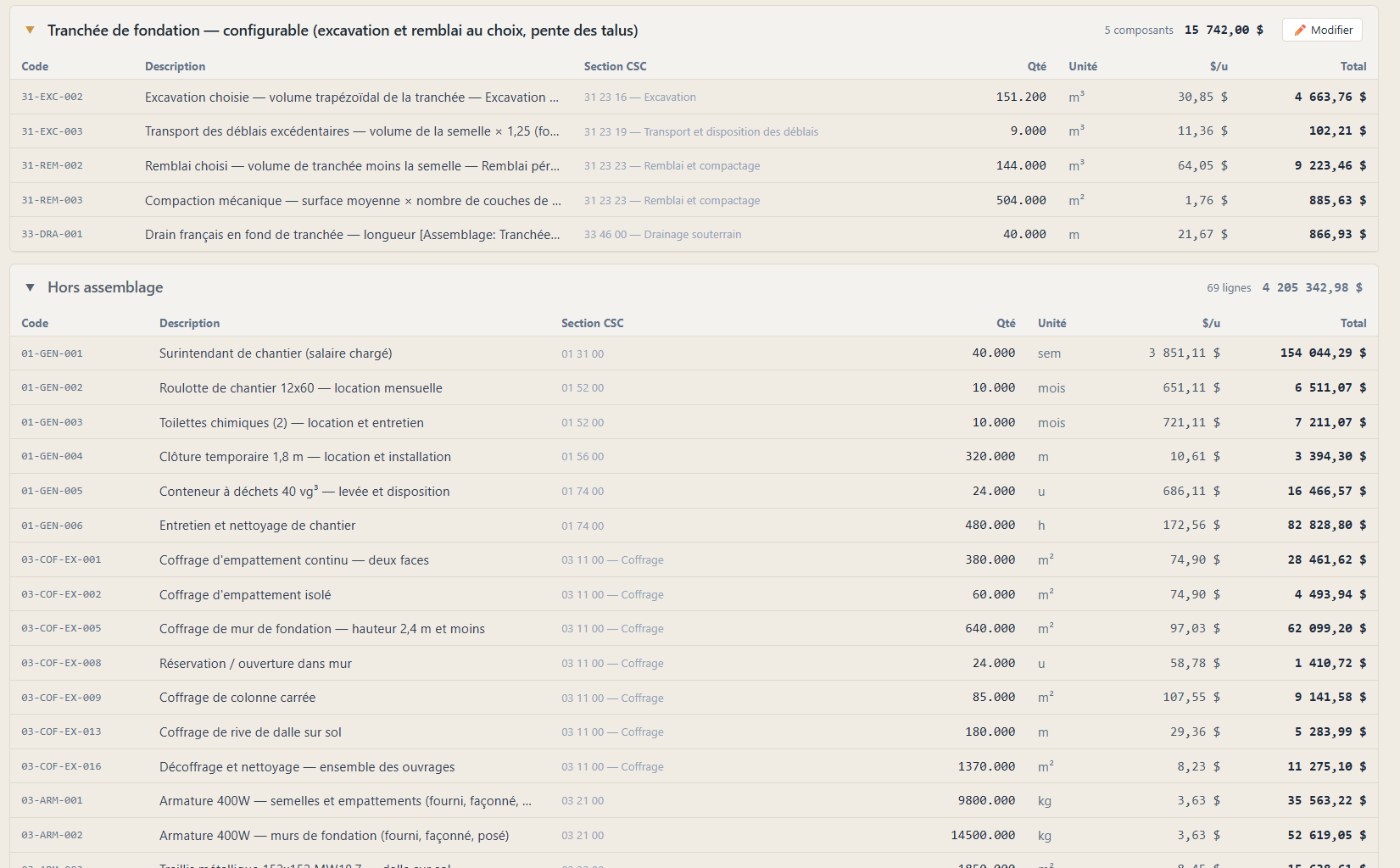This screenshot has width=1400, height=868.
Task: Select the Drain français en fond de tranchée line
Action: (694, 234)
